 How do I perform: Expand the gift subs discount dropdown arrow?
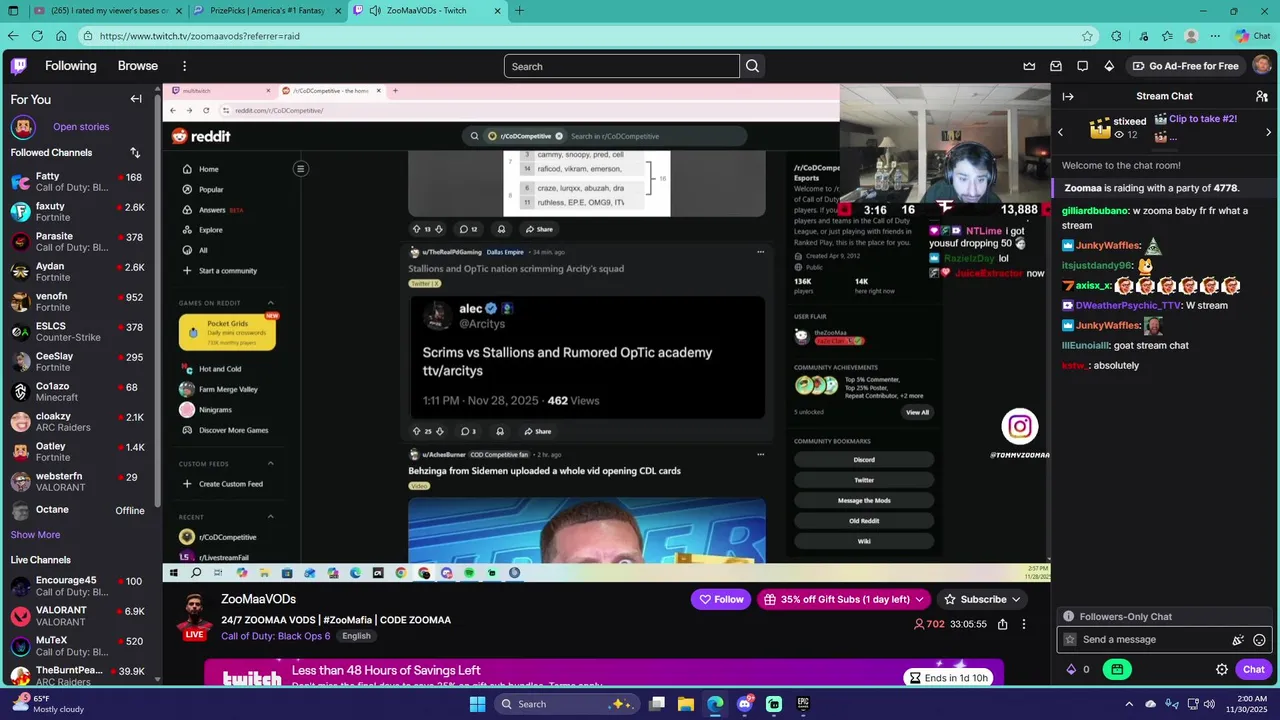919,600
